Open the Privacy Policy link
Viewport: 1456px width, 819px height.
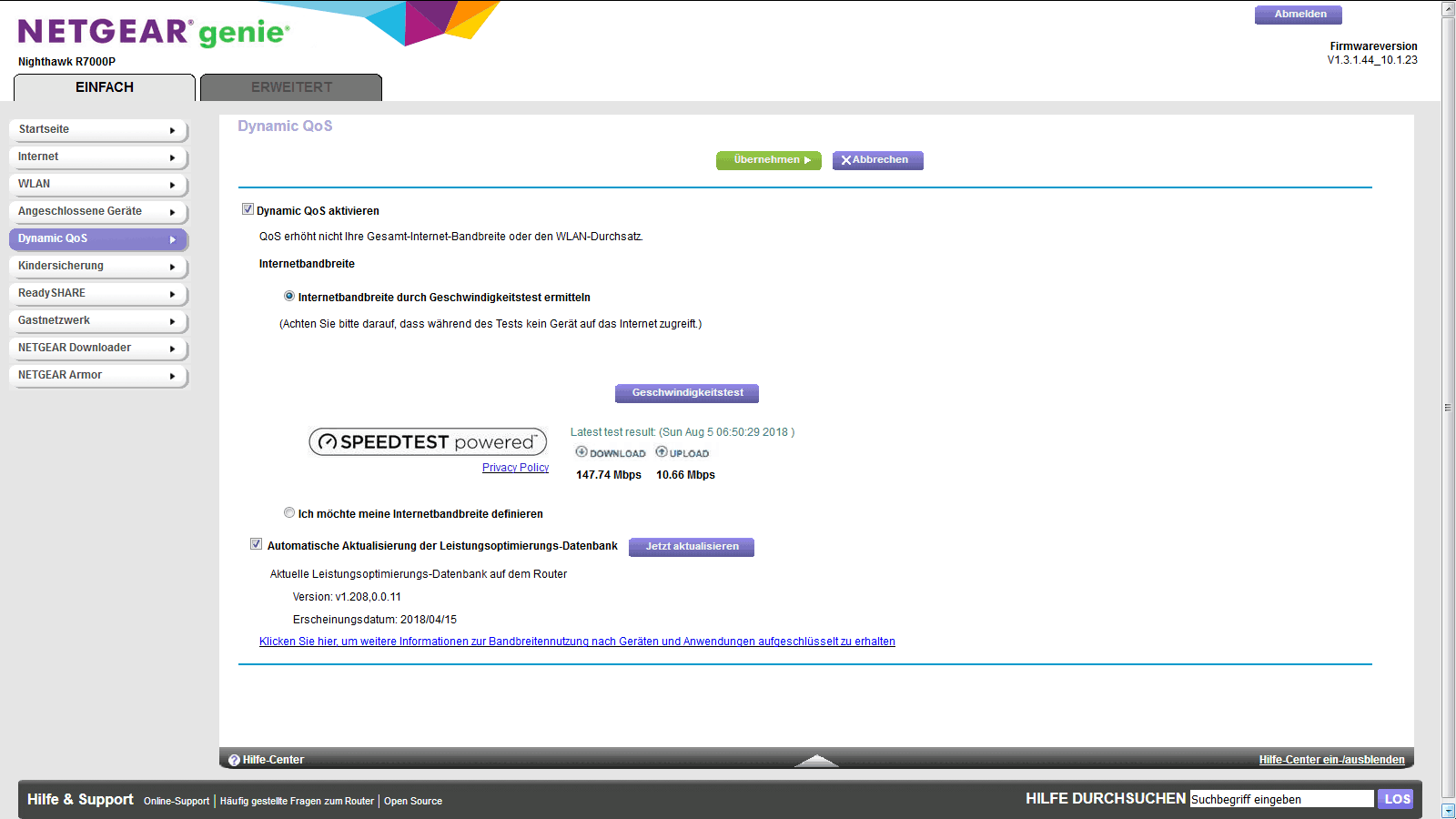(x=515, y=468)
